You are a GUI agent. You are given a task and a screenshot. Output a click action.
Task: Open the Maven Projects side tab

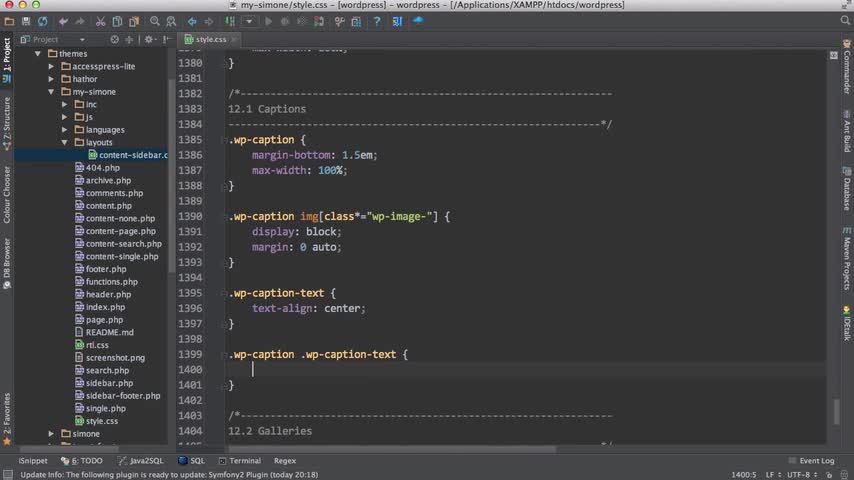pos(847,259)
